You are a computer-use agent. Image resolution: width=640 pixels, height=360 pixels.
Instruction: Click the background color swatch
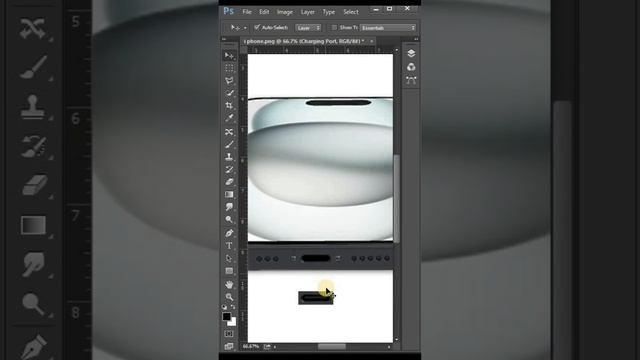232,322
